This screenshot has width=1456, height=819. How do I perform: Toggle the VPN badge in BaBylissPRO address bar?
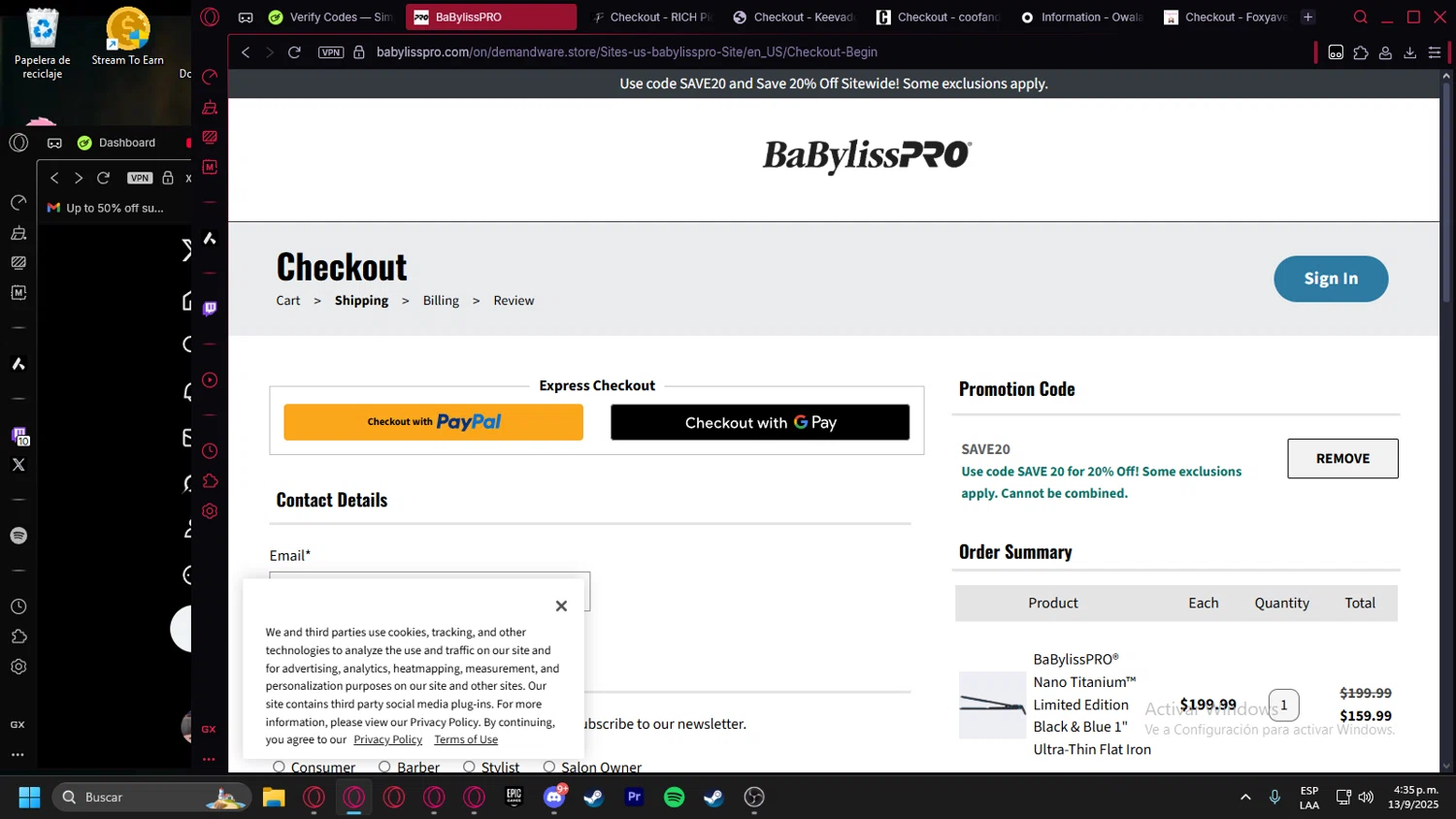331,52
